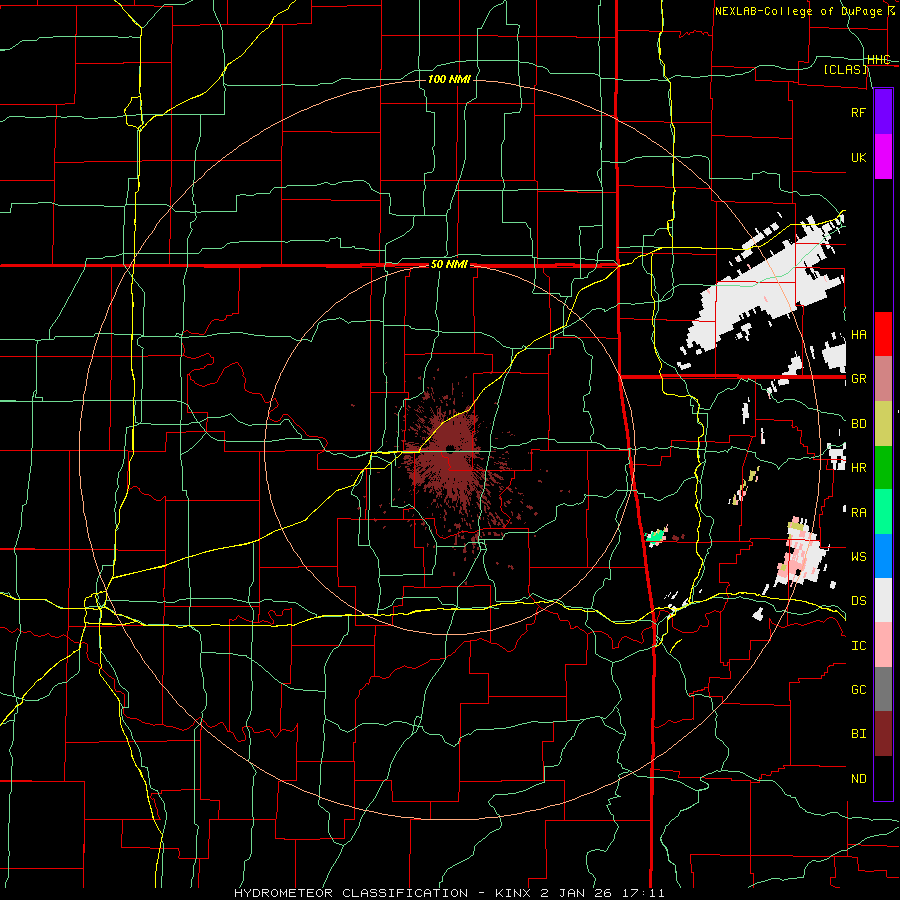This screenshot has height=900, width=900.
Task: Select the red HA hail legend swatch
Action: click(x=883, y=334)
